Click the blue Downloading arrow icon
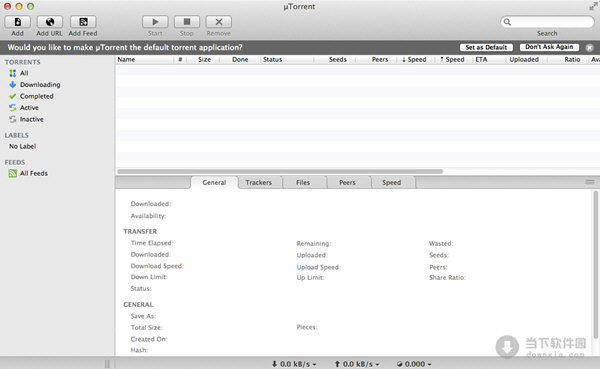Screen dimensions: 600x369 (x=13, y=85)
